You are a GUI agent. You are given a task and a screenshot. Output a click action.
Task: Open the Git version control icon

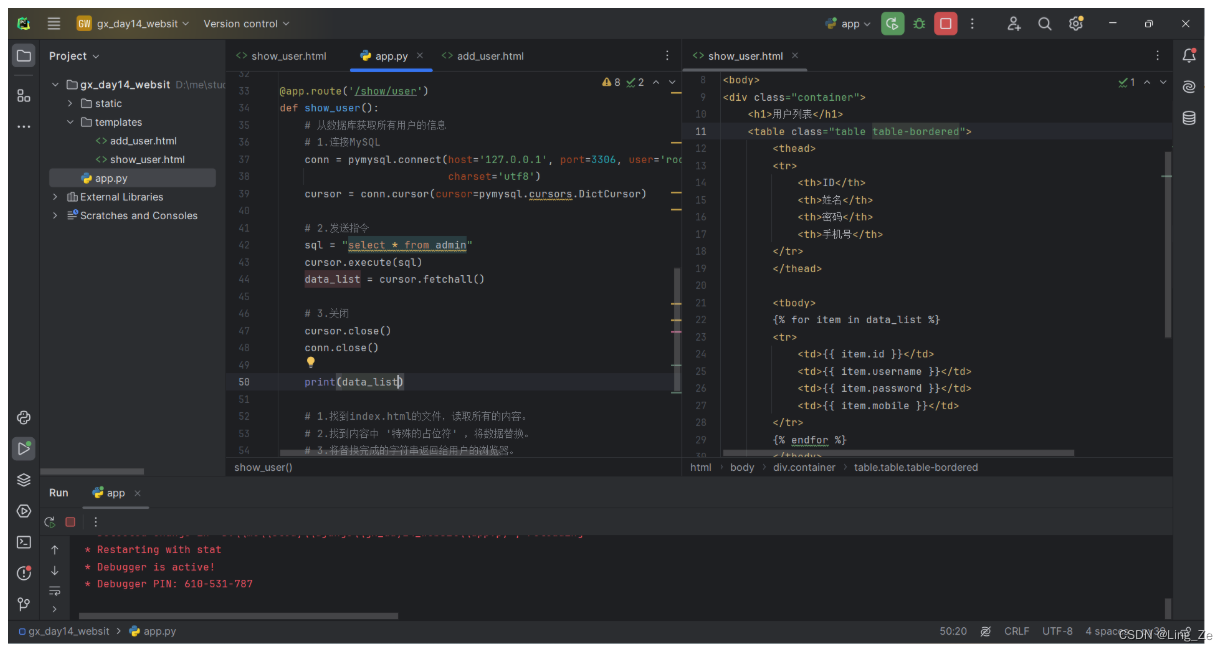24,604
